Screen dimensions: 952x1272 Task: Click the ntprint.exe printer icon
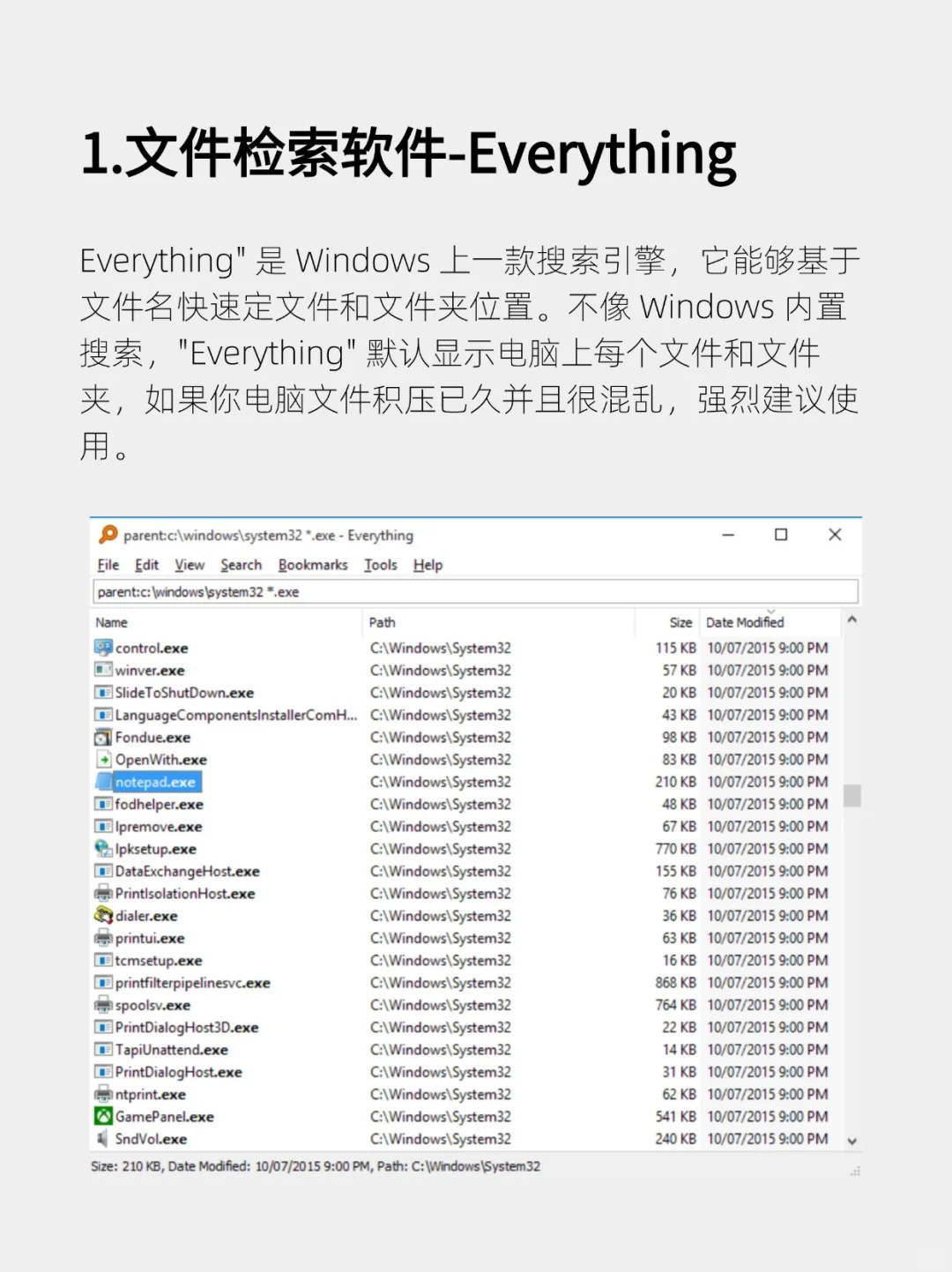tap(103, 1094)
